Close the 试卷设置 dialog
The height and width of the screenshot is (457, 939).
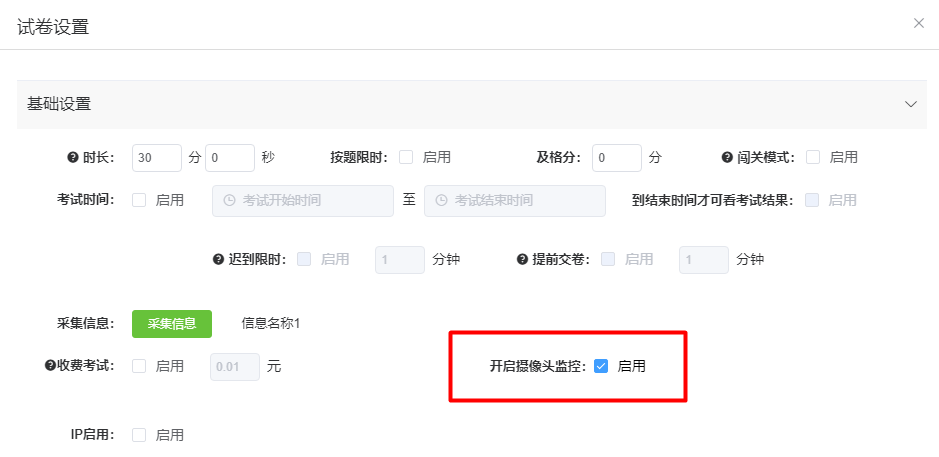[x=919, y=23]
